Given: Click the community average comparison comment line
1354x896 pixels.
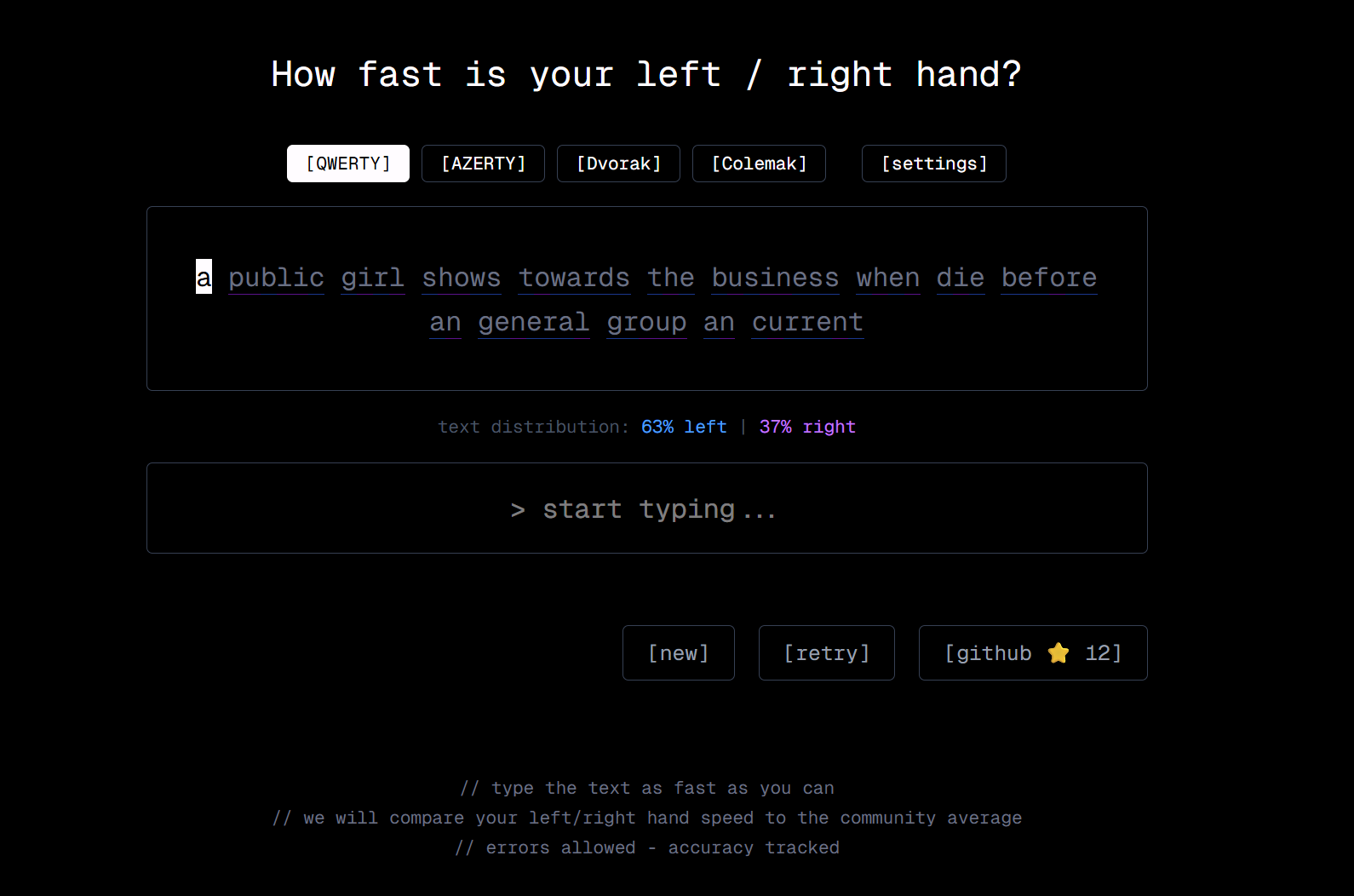Looking at the screenshot, I should (x=647, y=818).
